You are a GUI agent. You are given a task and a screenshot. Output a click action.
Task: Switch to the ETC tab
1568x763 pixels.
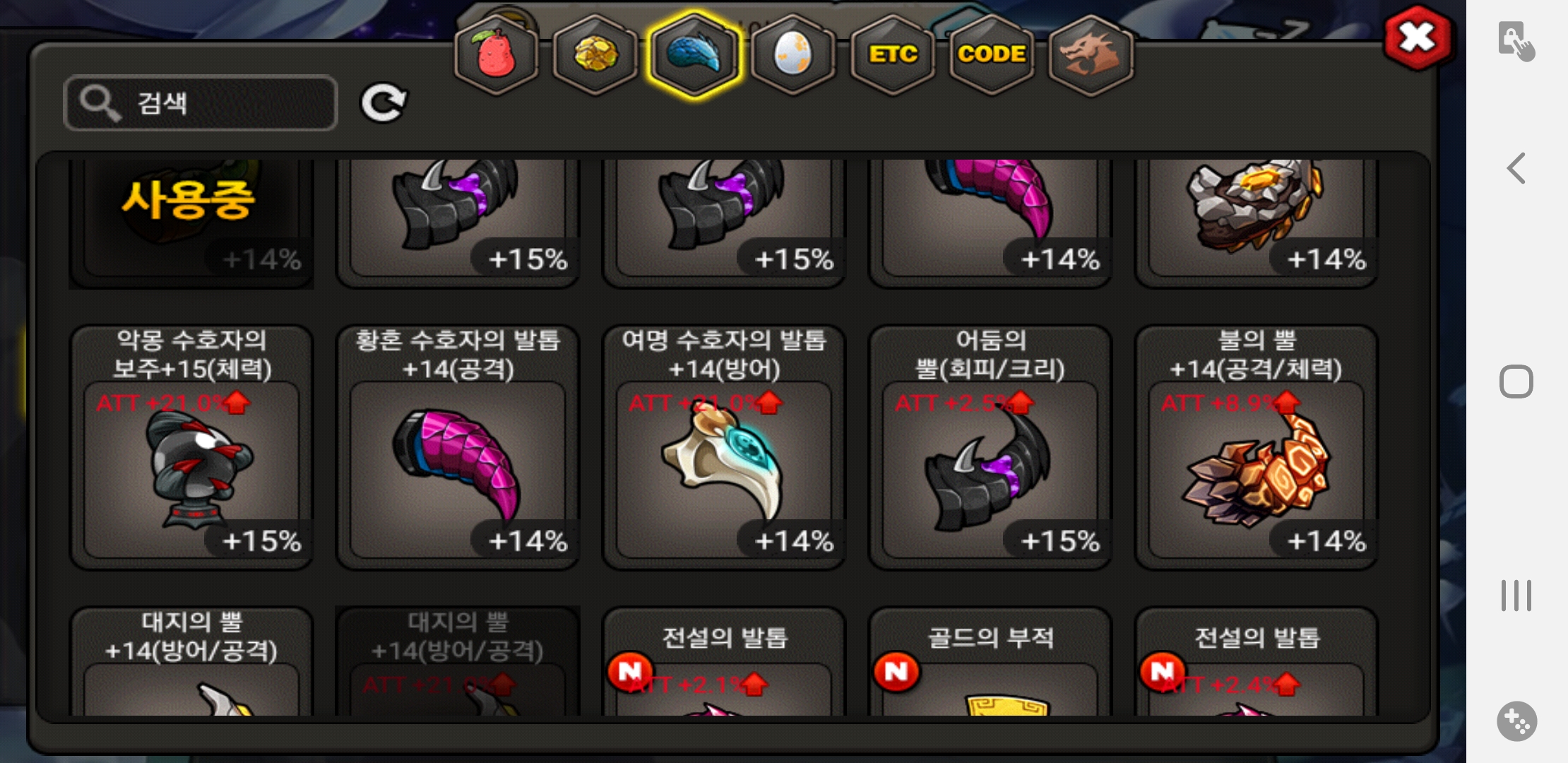pos(893,55)
